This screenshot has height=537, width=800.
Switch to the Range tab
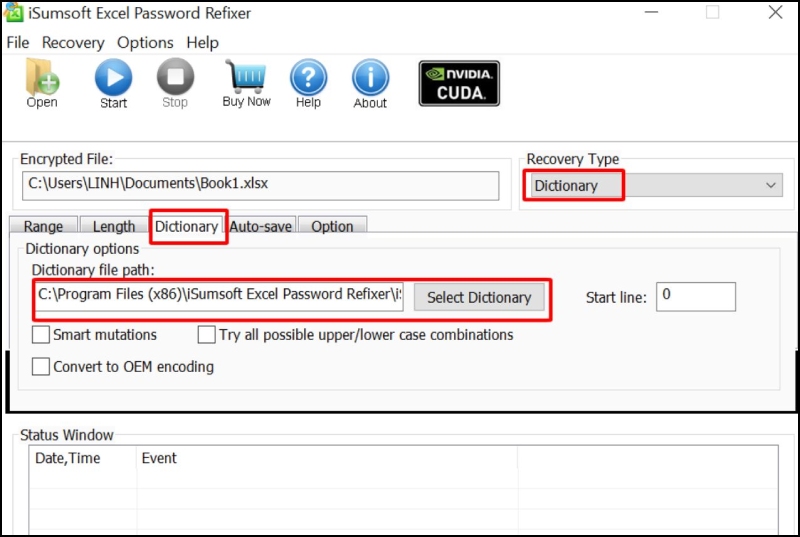[x=43, y=227]
